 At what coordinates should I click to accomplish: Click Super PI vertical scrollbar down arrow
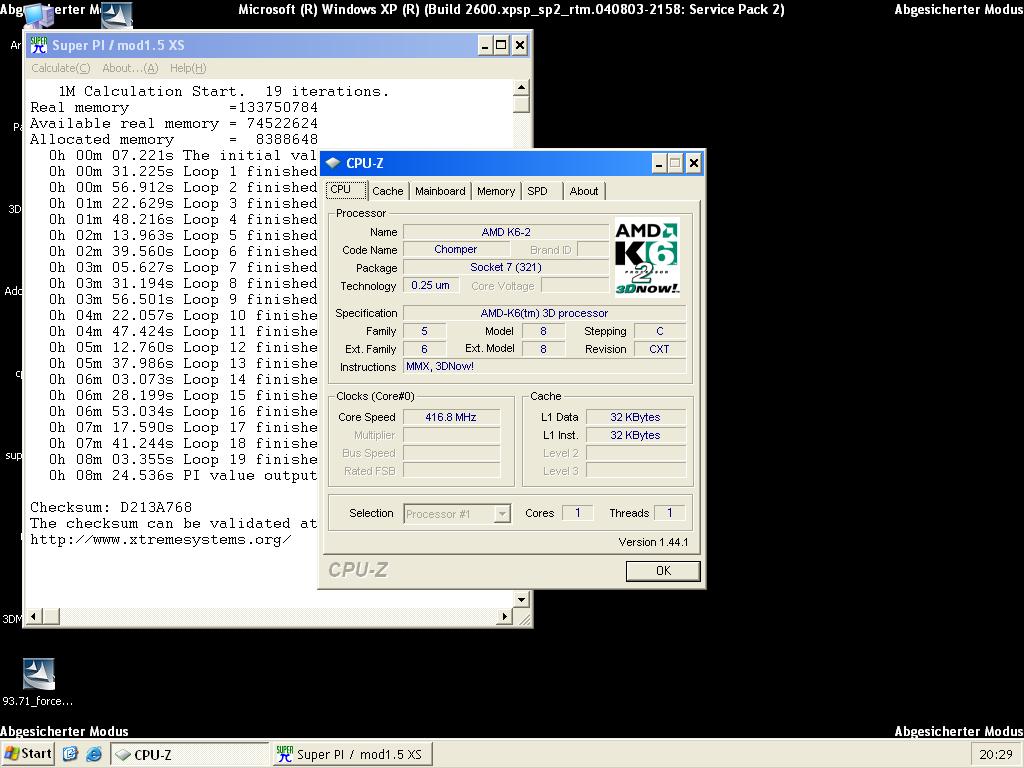tap(521, 599)
